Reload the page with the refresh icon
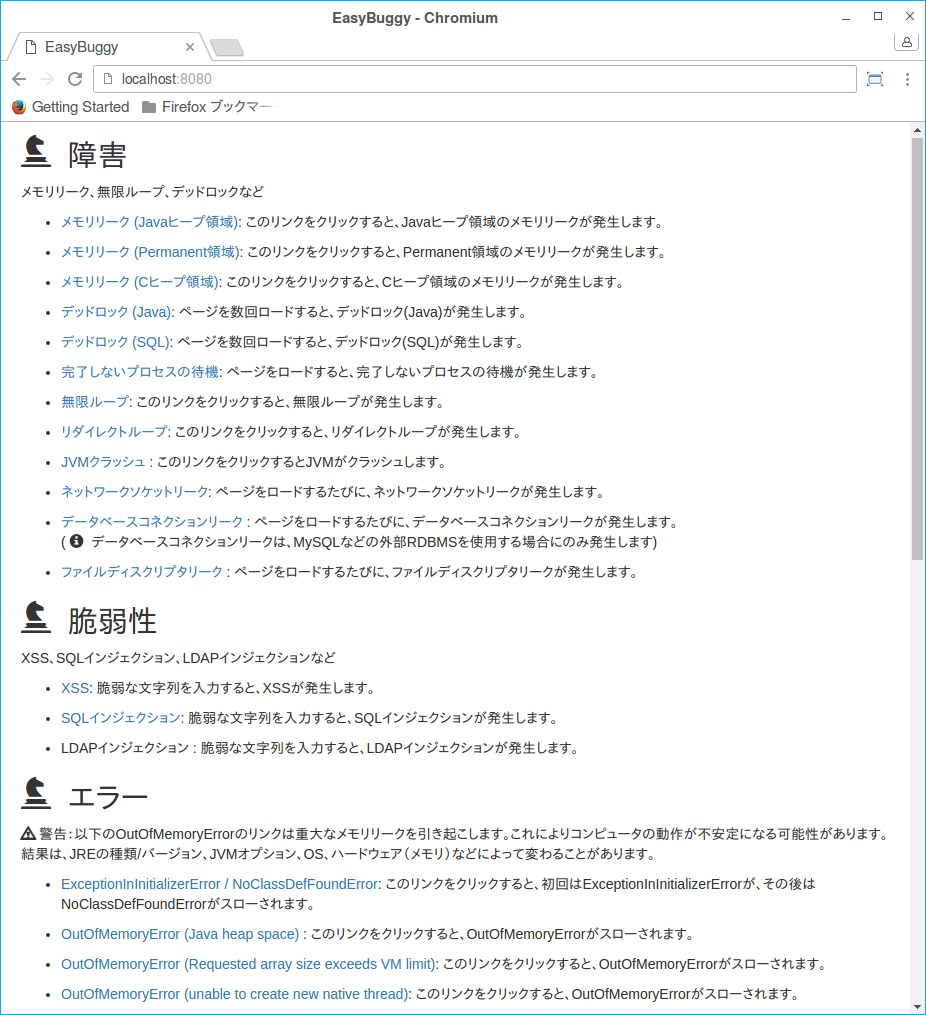926x1015 pixels. pyautogui.click(x=75, y=79)
